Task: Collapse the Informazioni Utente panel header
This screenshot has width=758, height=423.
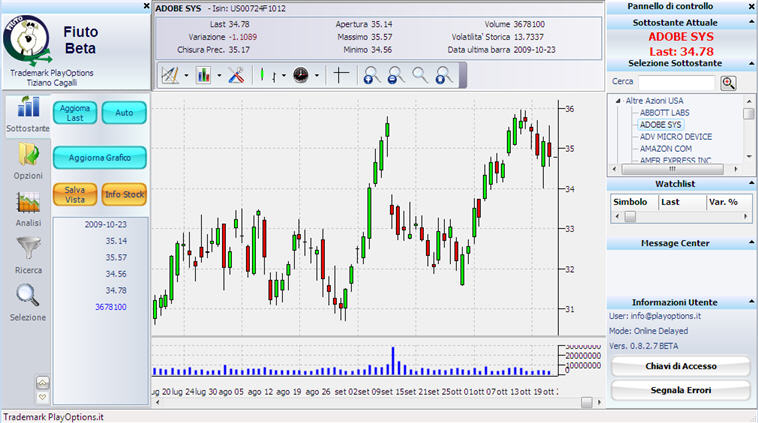Action: tap(751, 302)
